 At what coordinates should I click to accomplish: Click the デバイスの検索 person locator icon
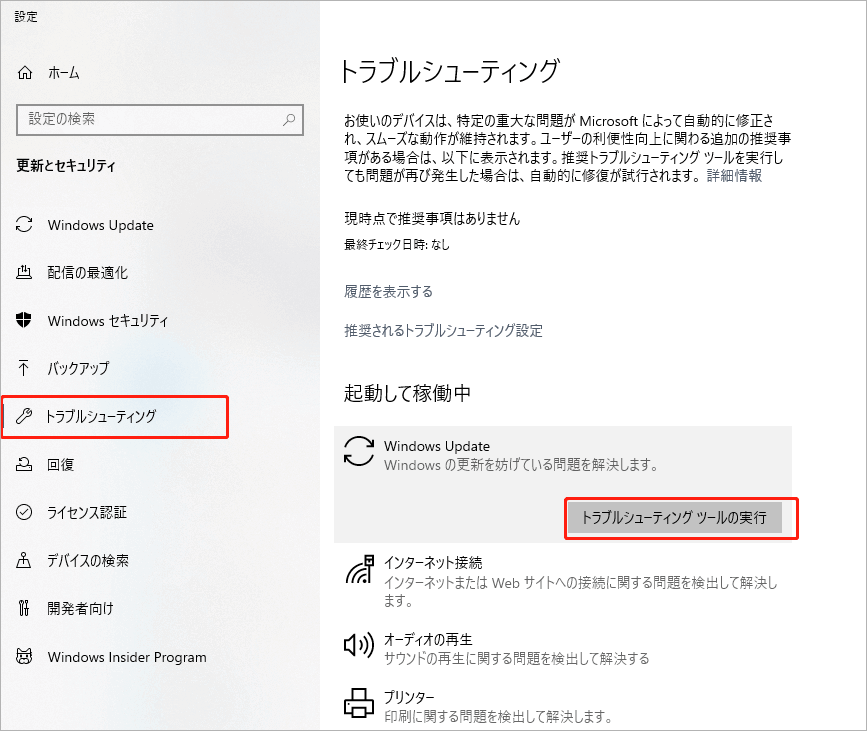tap(24, 560)
